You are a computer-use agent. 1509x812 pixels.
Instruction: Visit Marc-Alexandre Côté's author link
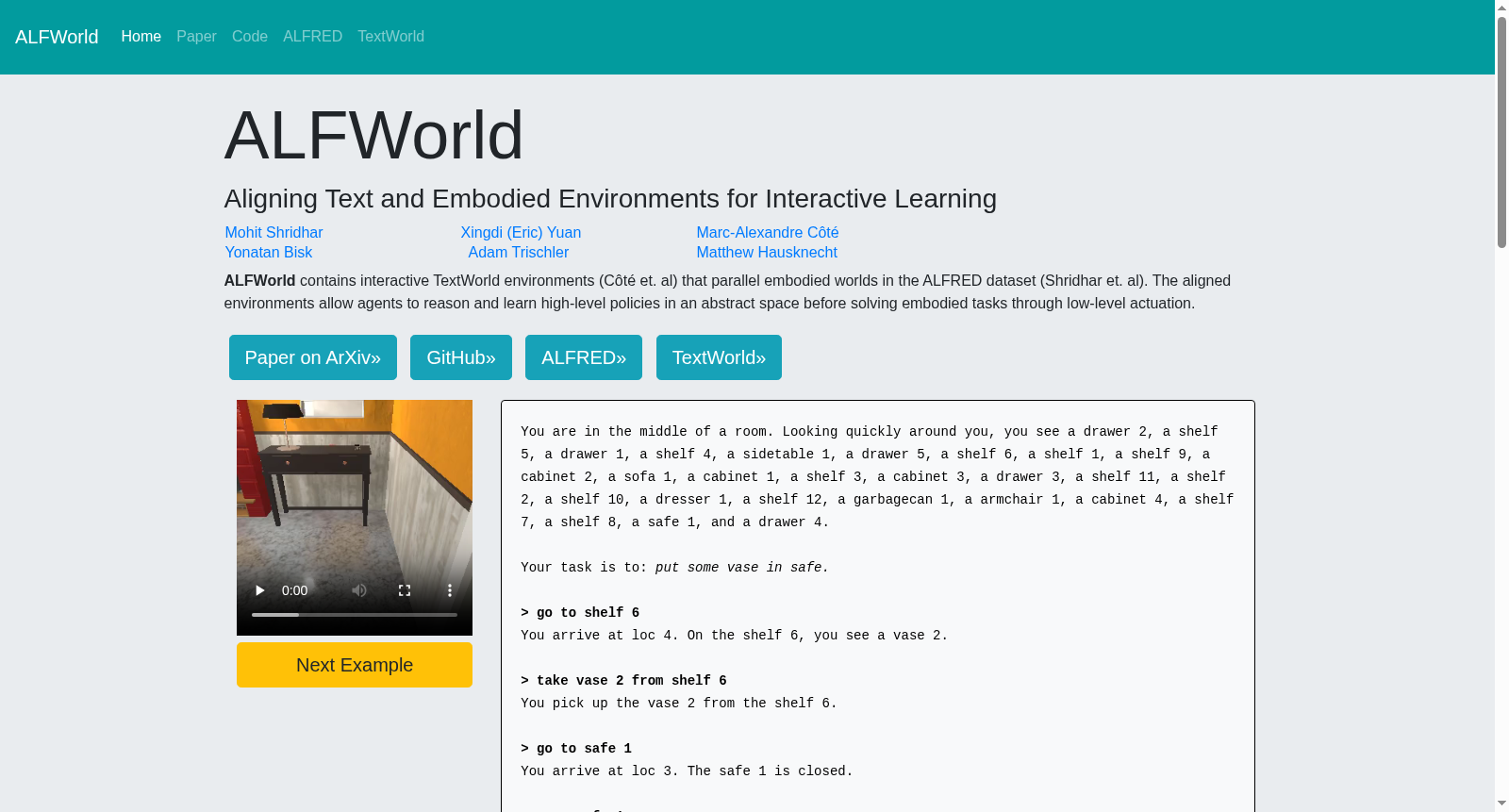point(768,233)
